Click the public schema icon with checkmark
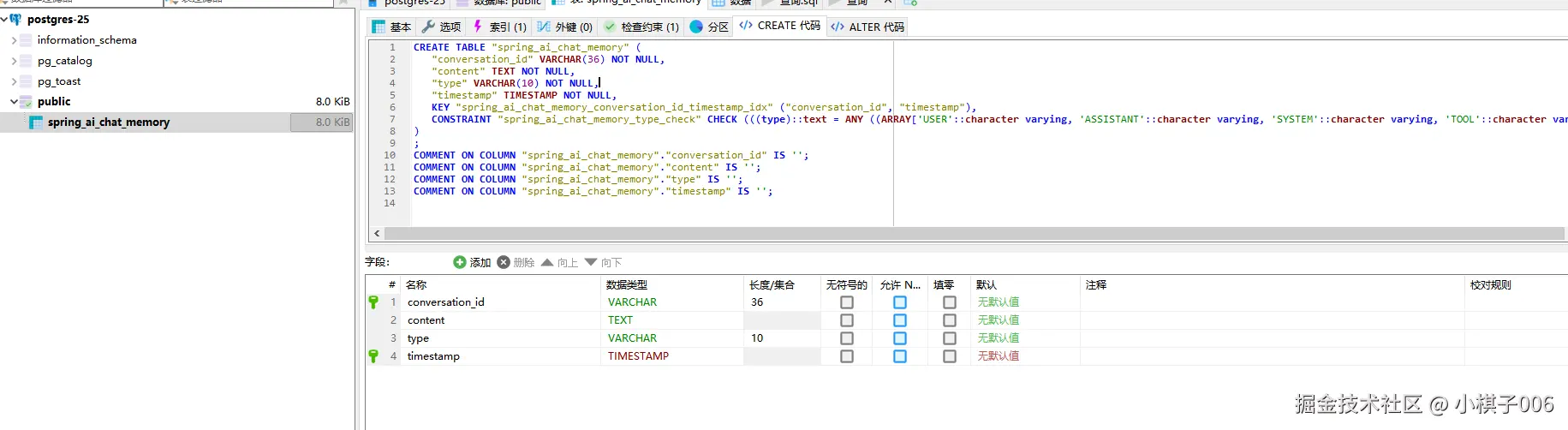1568x430 pixels. [27, 102]
